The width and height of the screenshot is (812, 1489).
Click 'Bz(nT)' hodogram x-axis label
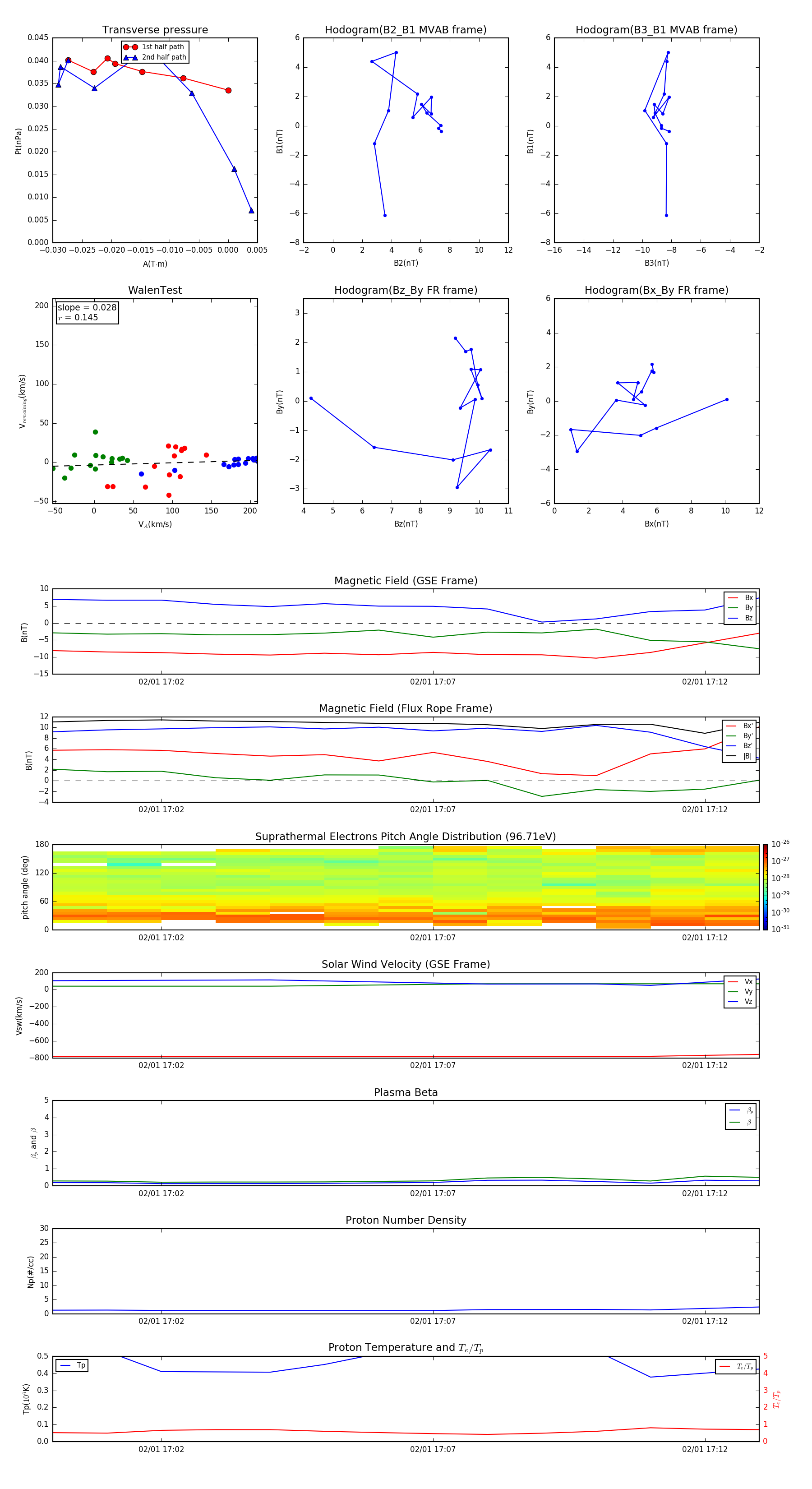pyautogui.click(x=406, y=524)
